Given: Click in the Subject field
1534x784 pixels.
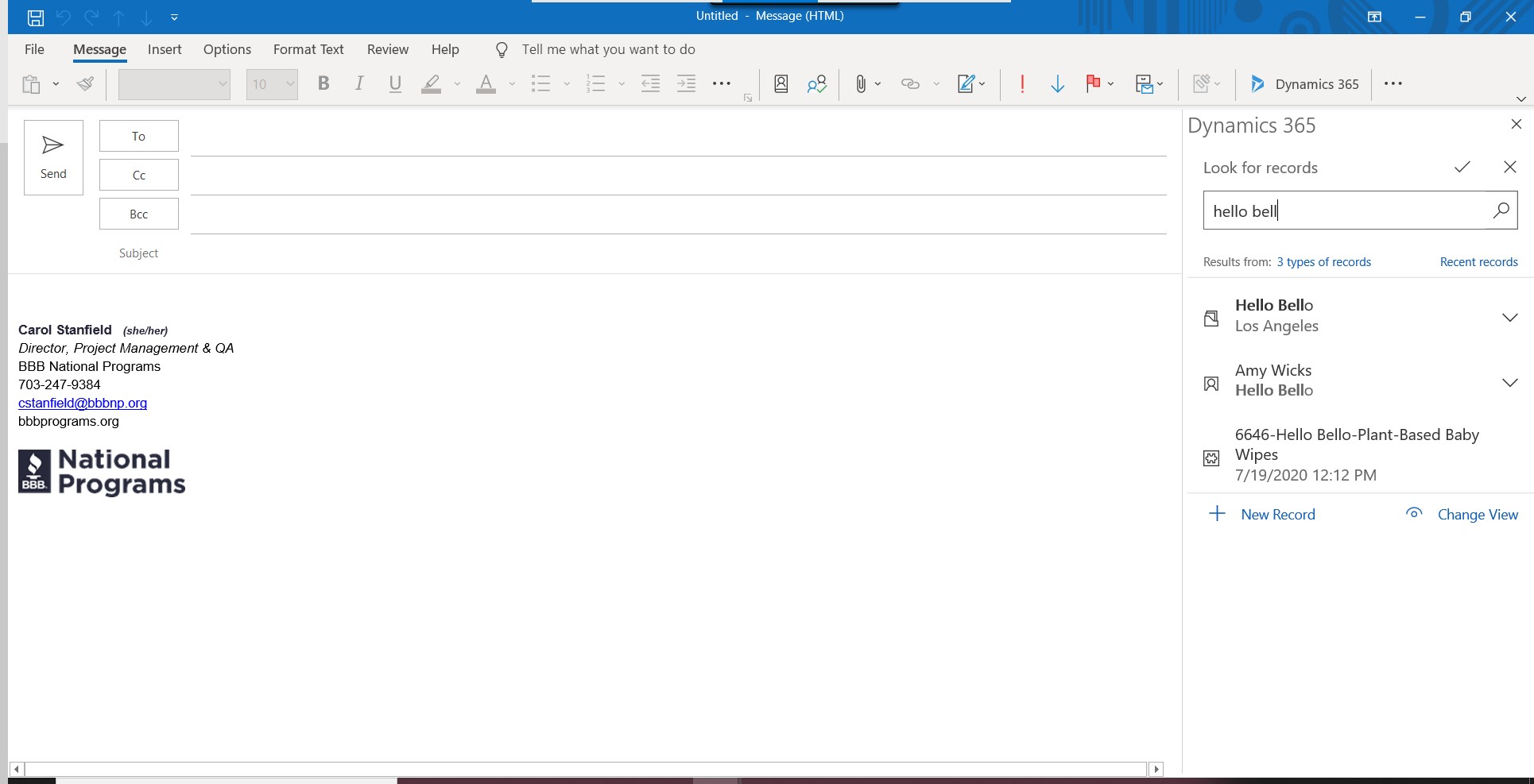Looking at the screenshot, I should tap(678, 253).
